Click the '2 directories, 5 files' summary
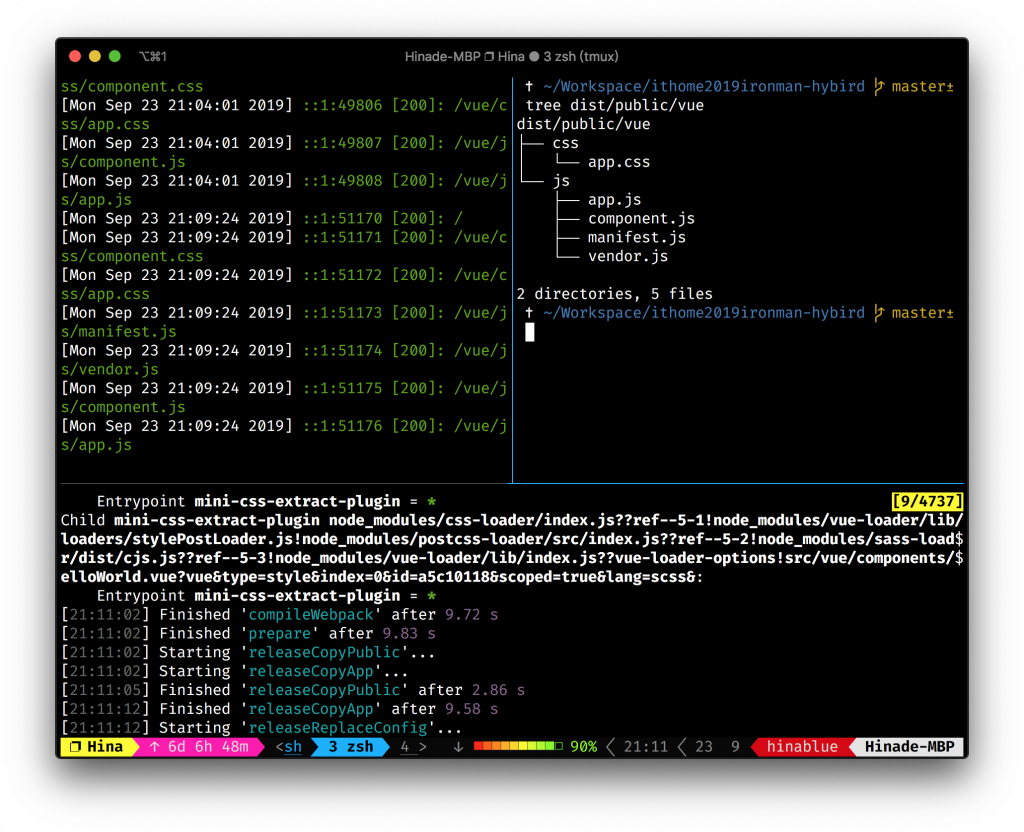 615,294
